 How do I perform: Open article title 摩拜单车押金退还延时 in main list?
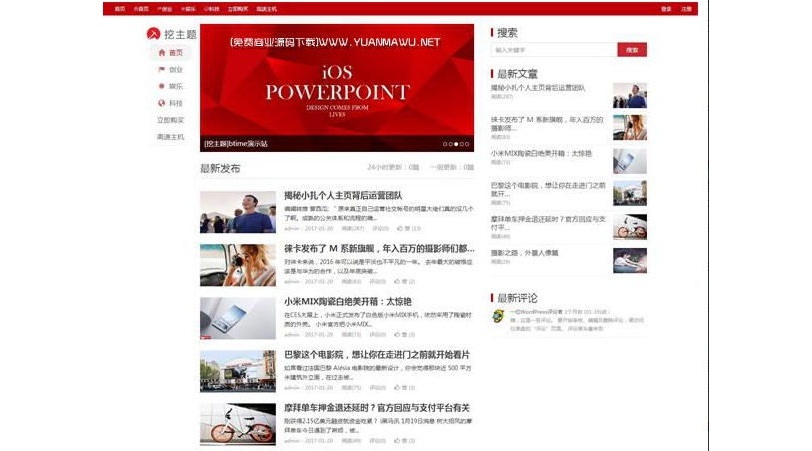(x=376, y=408)
